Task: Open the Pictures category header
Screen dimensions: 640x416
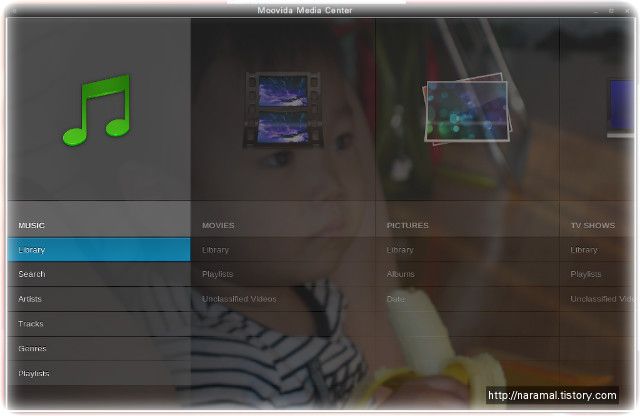Action: click(407, 225)
